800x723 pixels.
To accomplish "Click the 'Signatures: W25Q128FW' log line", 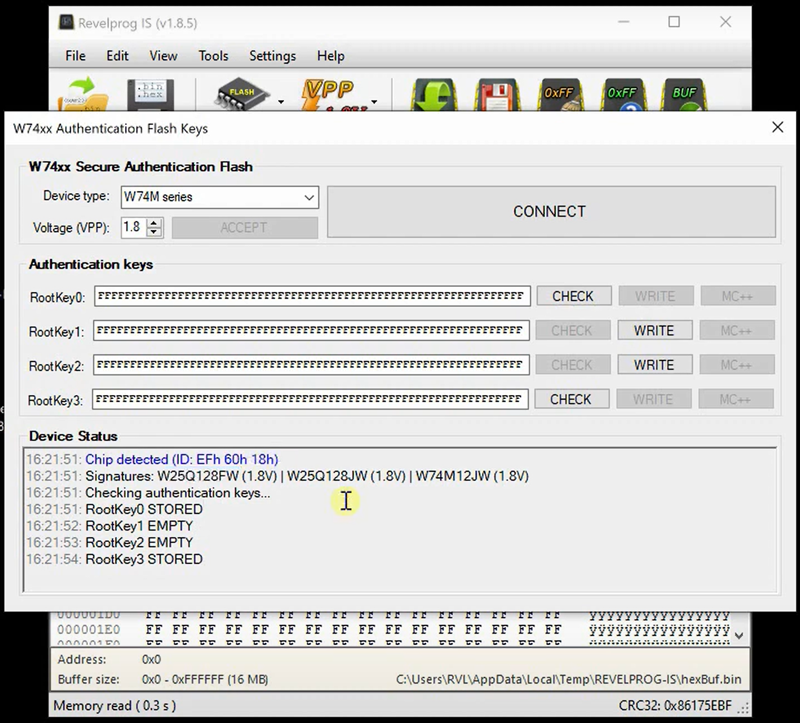I will (307, 476).
